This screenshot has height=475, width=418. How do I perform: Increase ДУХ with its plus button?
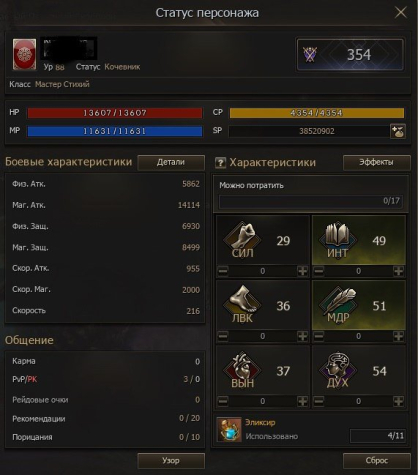click(398, 401)
